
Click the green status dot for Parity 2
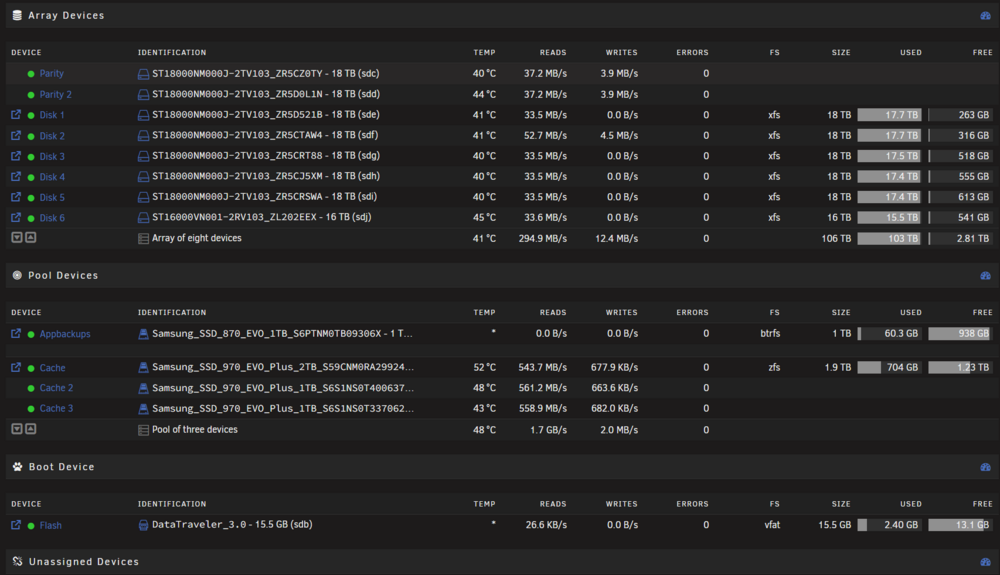tap(31, 95)
